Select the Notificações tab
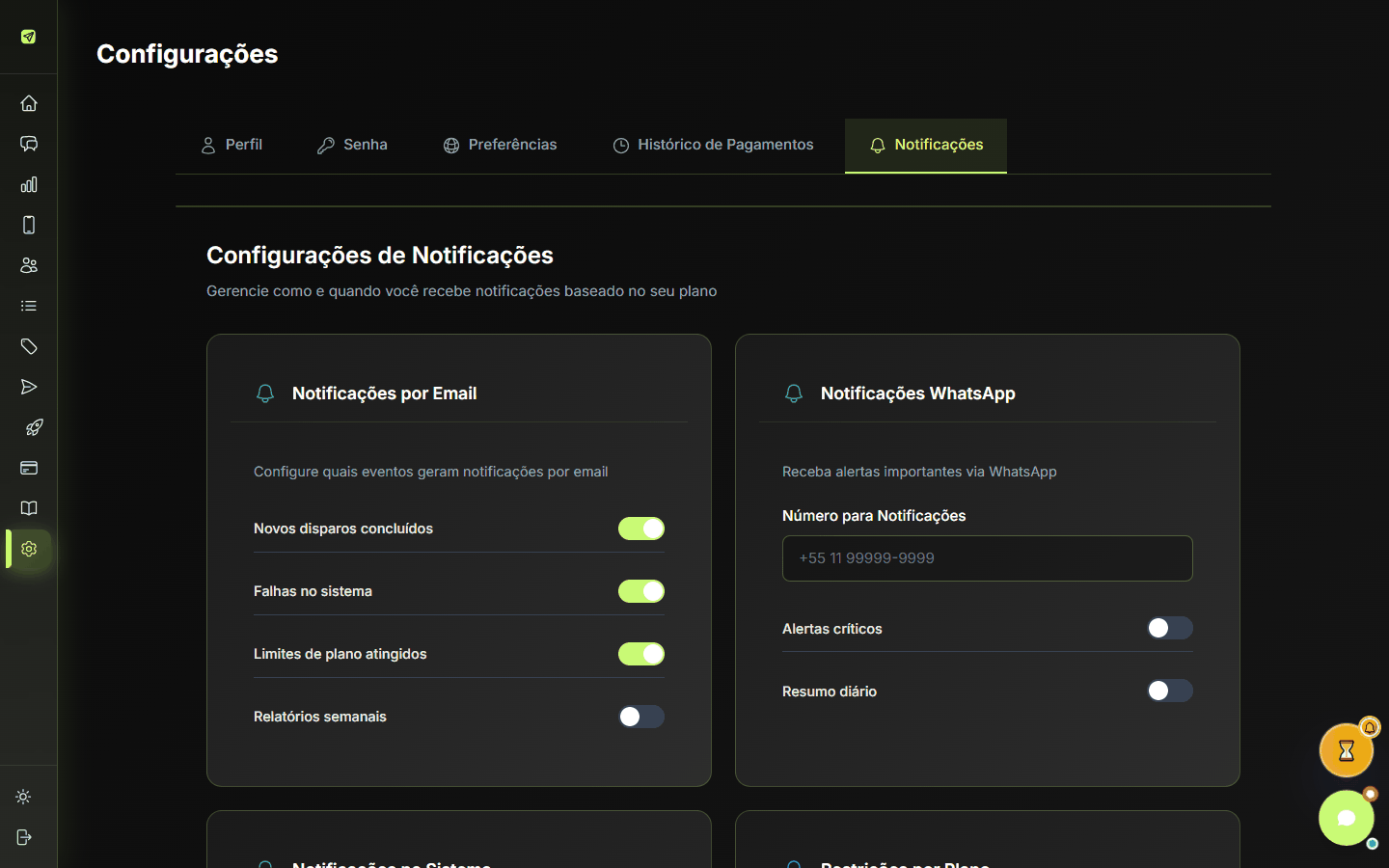 click(x=926, y=146)
